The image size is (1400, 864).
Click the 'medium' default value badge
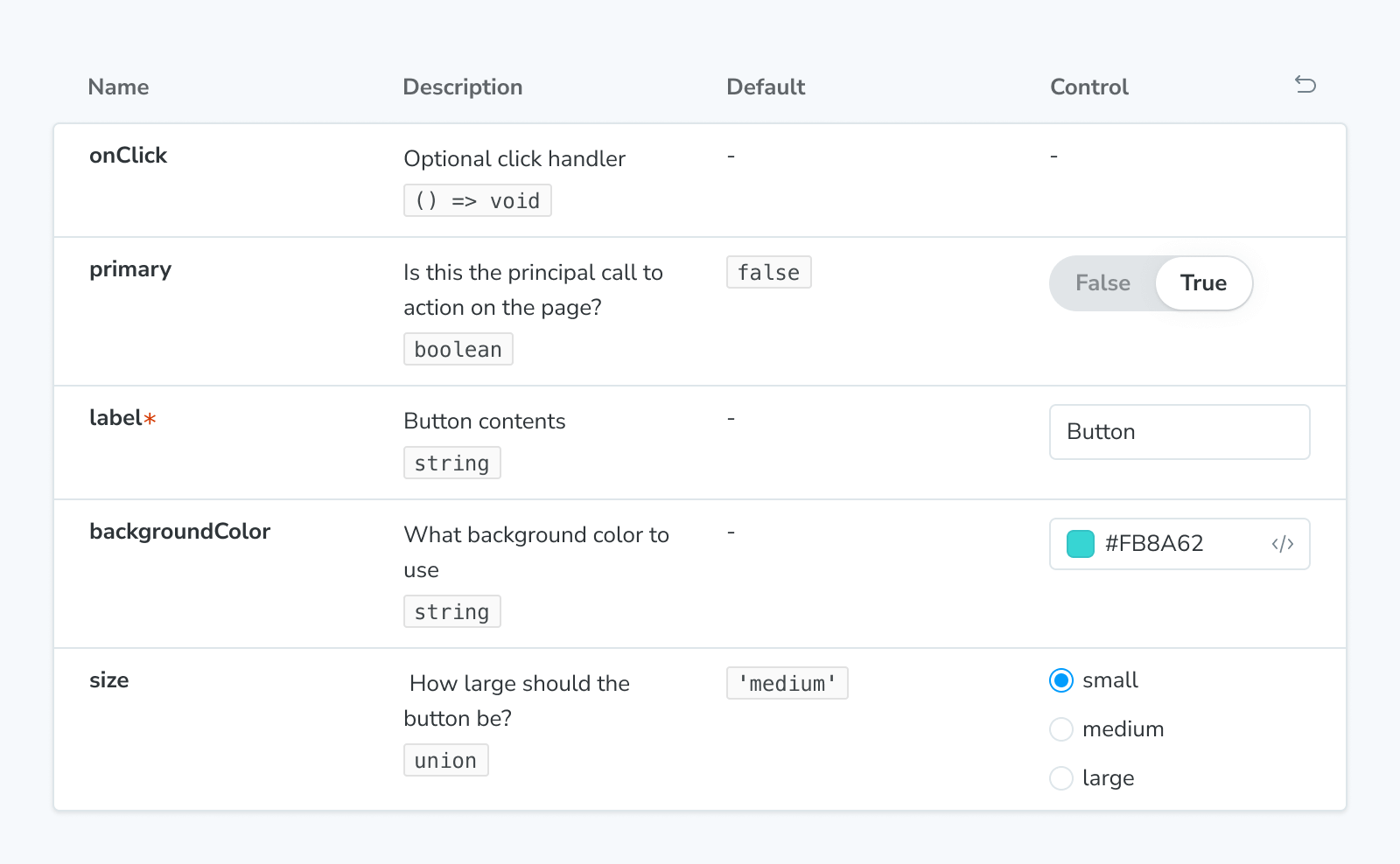[787, 683]
